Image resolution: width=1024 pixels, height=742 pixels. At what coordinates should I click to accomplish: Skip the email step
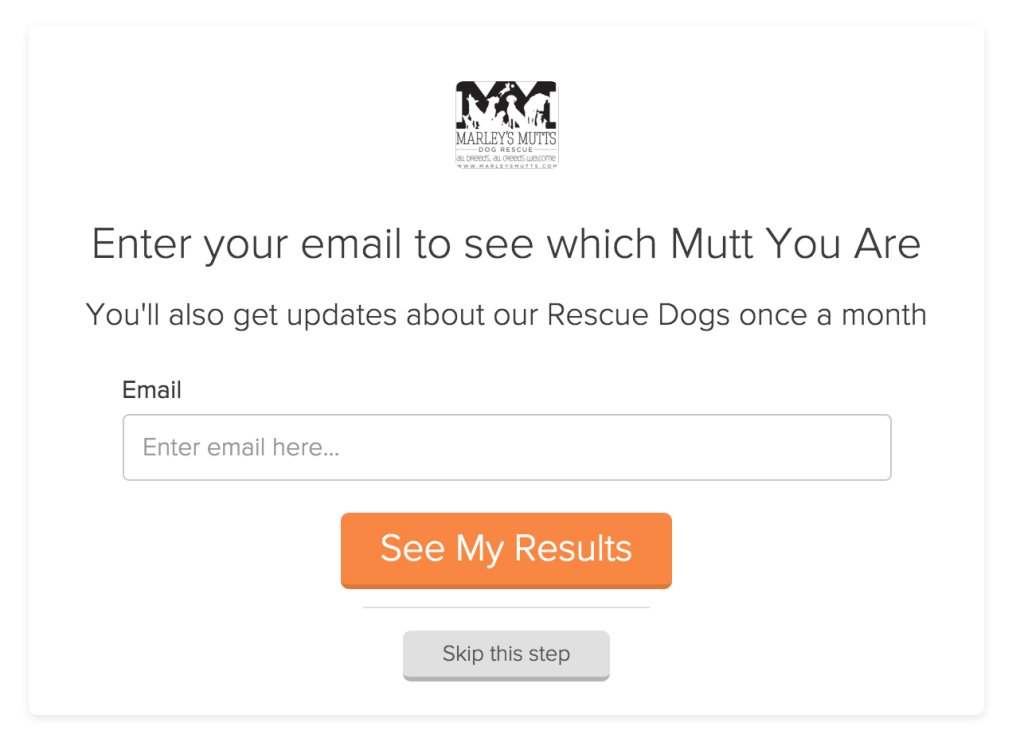(x=506, y=655)
